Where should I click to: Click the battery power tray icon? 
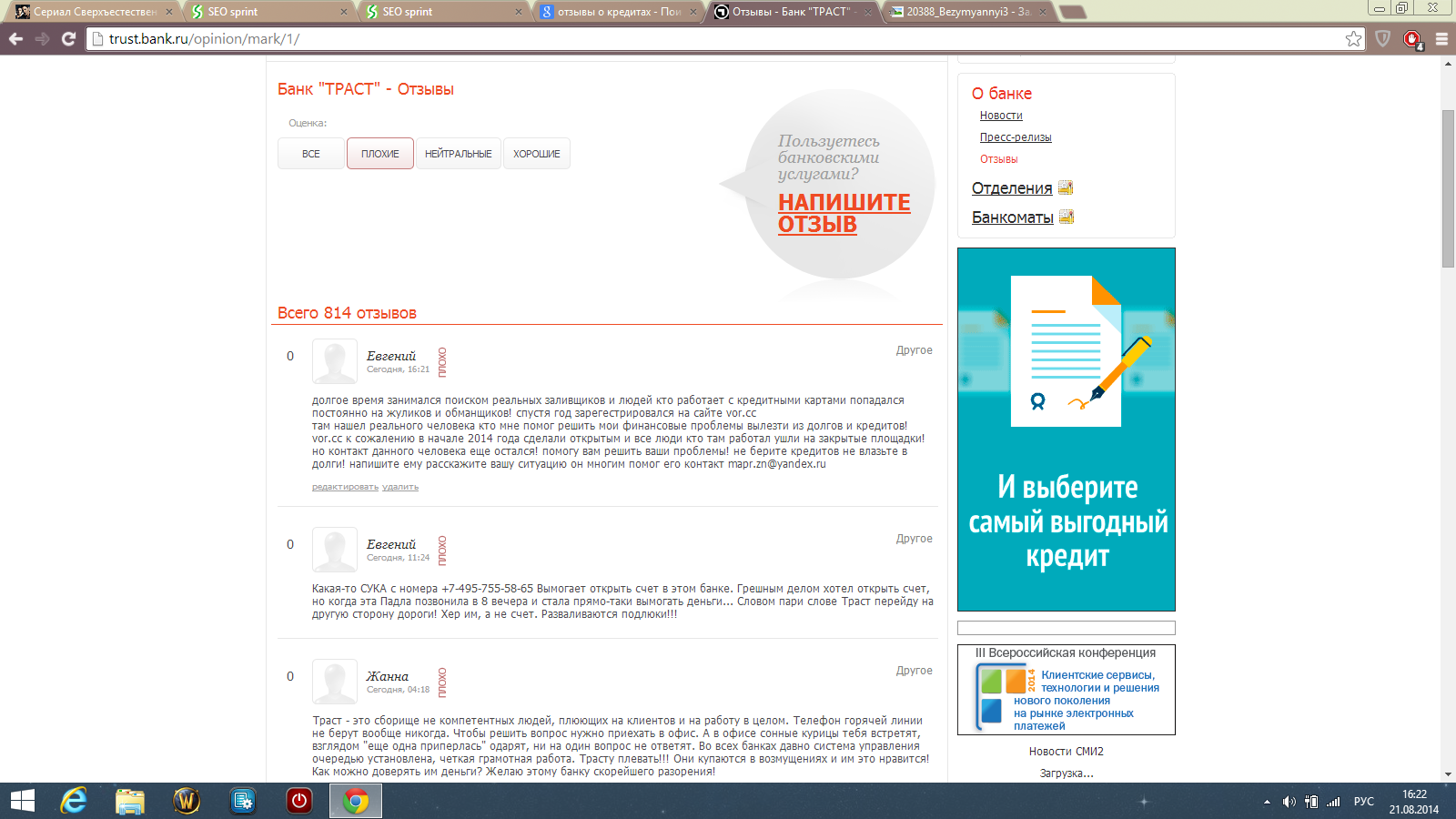(1311, 802)
